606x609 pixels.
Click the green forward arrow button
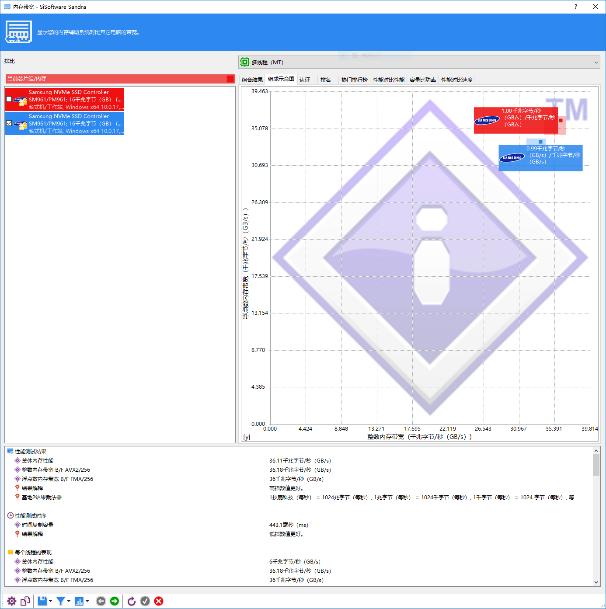[x=114, y=601]
